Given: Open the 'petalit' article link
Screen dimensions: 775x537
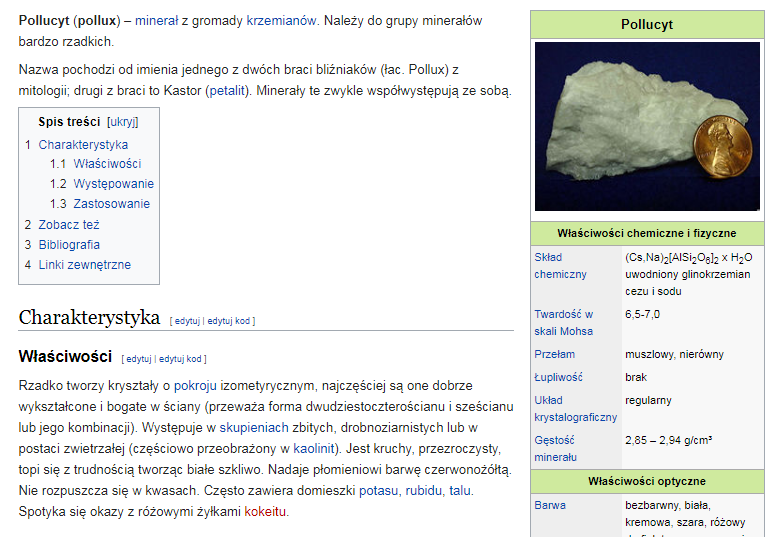Looking at the screenshot, I should (x=227, y=91).
